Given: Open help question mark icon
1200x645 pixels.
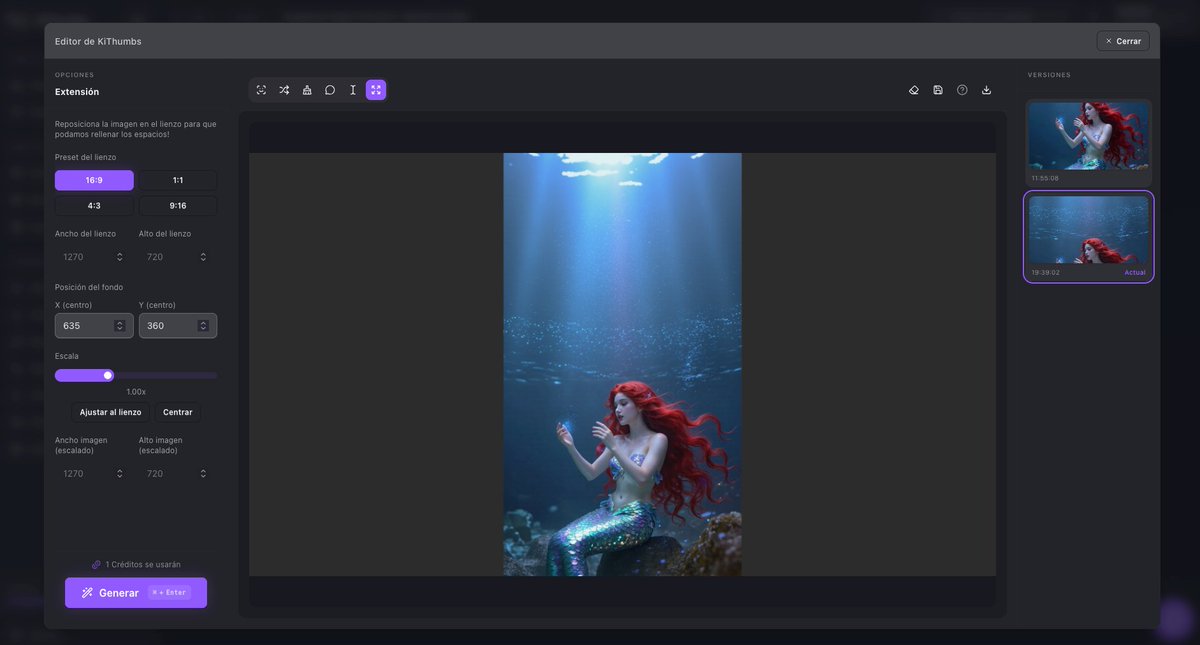Looking at the screenshot, I should pyautogui.click(x=962, y=90).
